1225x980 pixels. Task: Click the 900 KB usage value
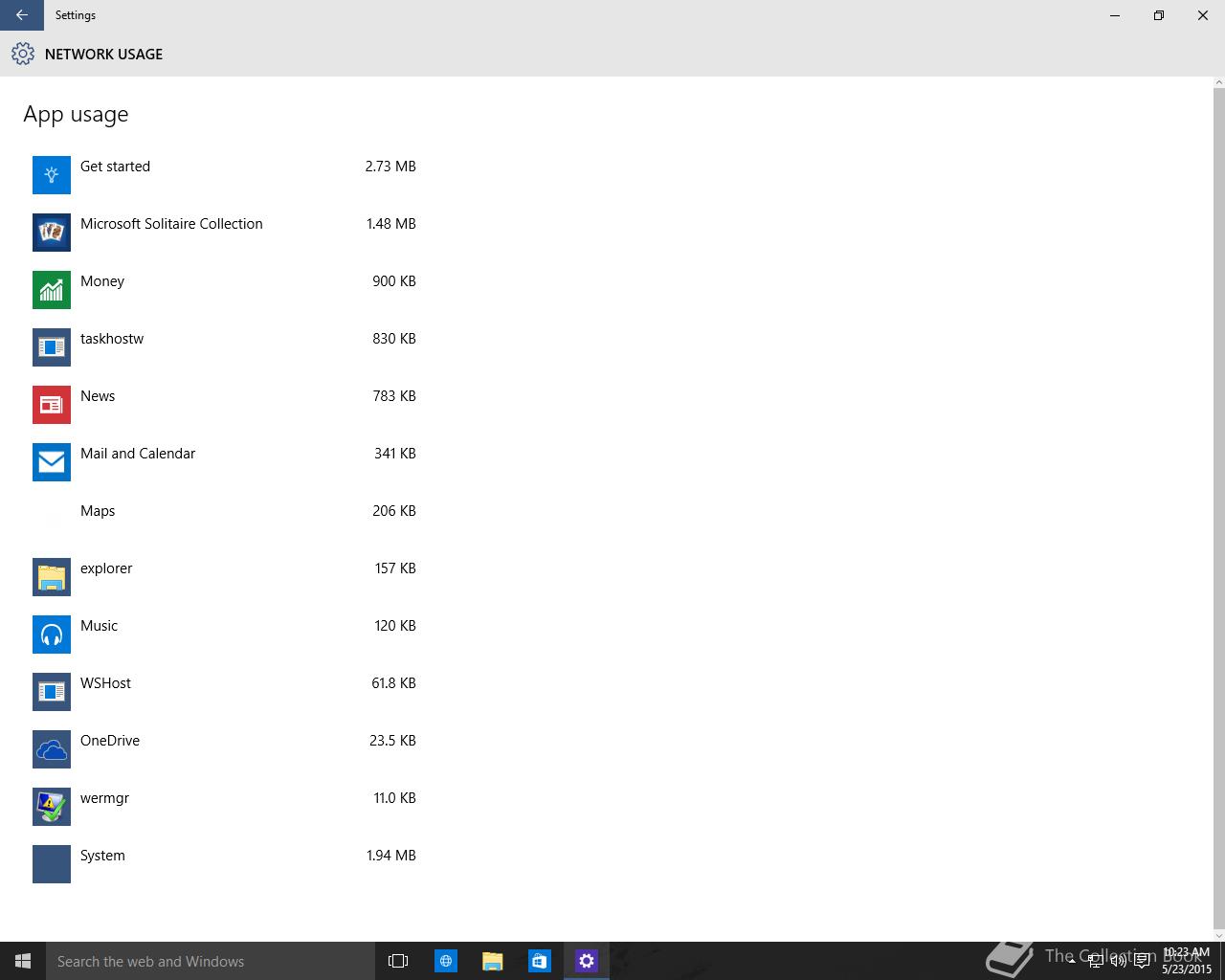point(394,281)
